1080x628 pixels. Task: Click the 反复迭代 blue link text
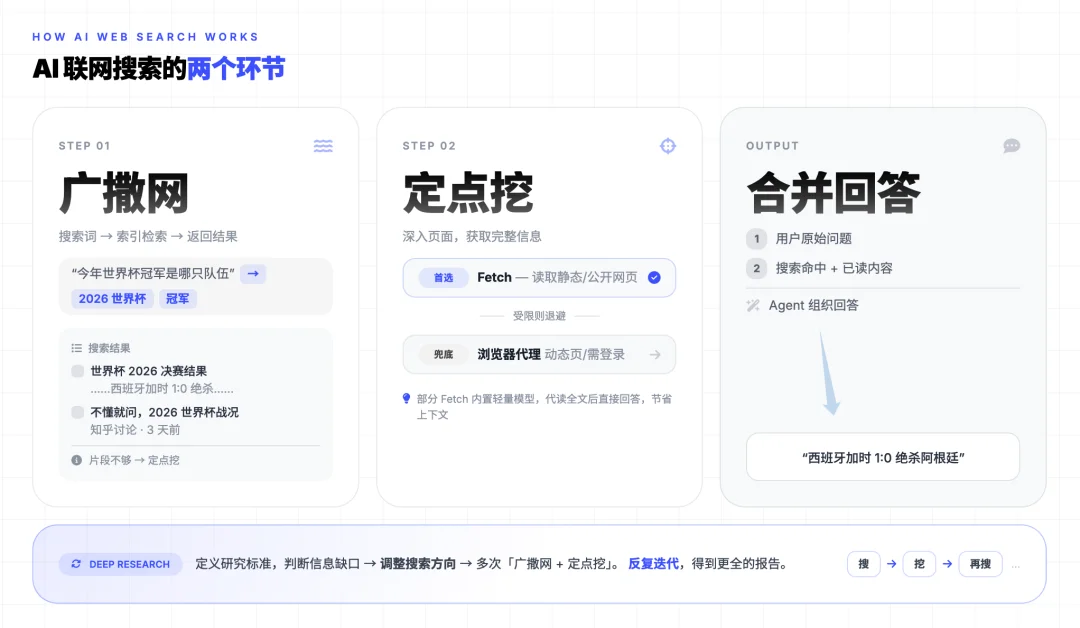653,563
